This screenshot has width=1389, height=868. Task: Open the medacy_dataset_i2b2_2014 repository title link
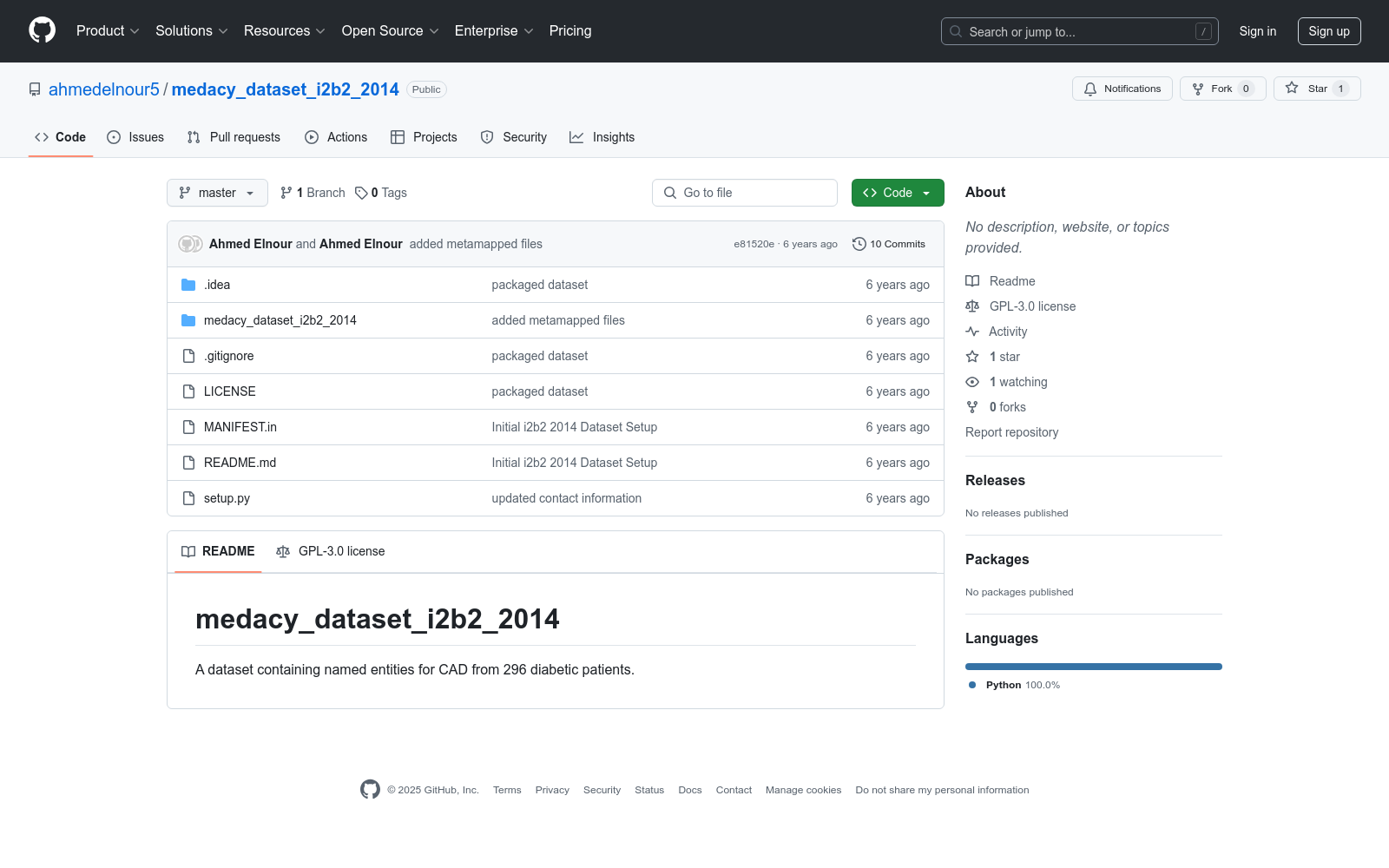(286, 89)
